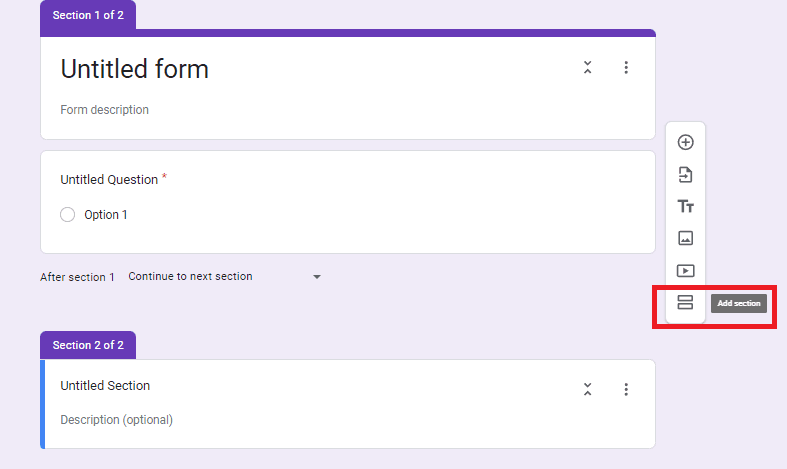Select the Section 2 of 2 tab
This screenshot has width=787, height=469.
coord(88,345)
